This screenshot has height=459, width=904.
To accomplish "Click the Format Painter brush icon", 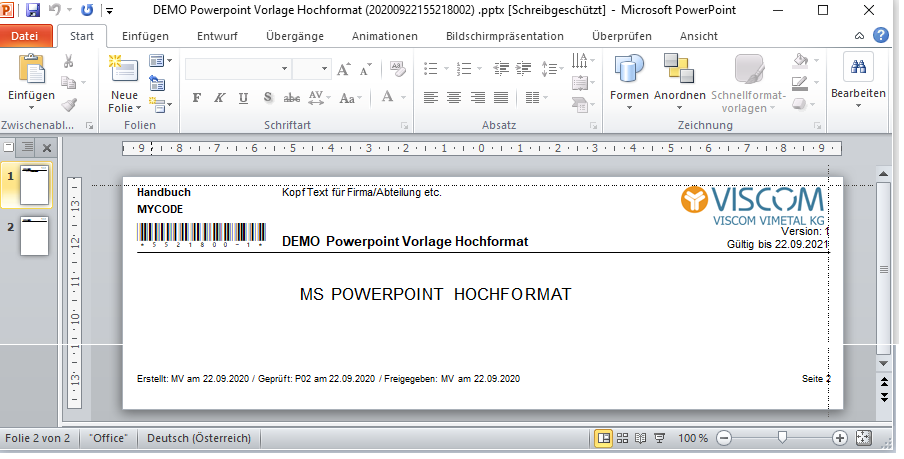I will click(x=69, y=104).
